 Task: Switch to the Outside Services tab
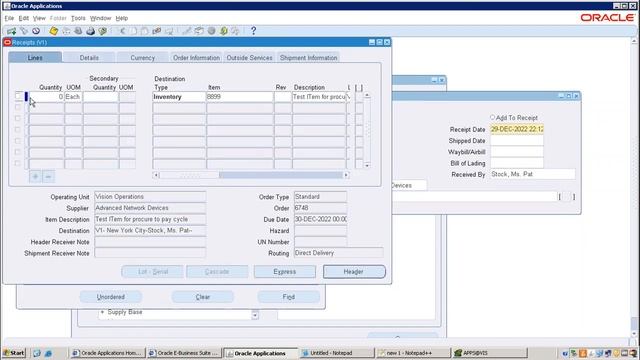tap(249, 58)
